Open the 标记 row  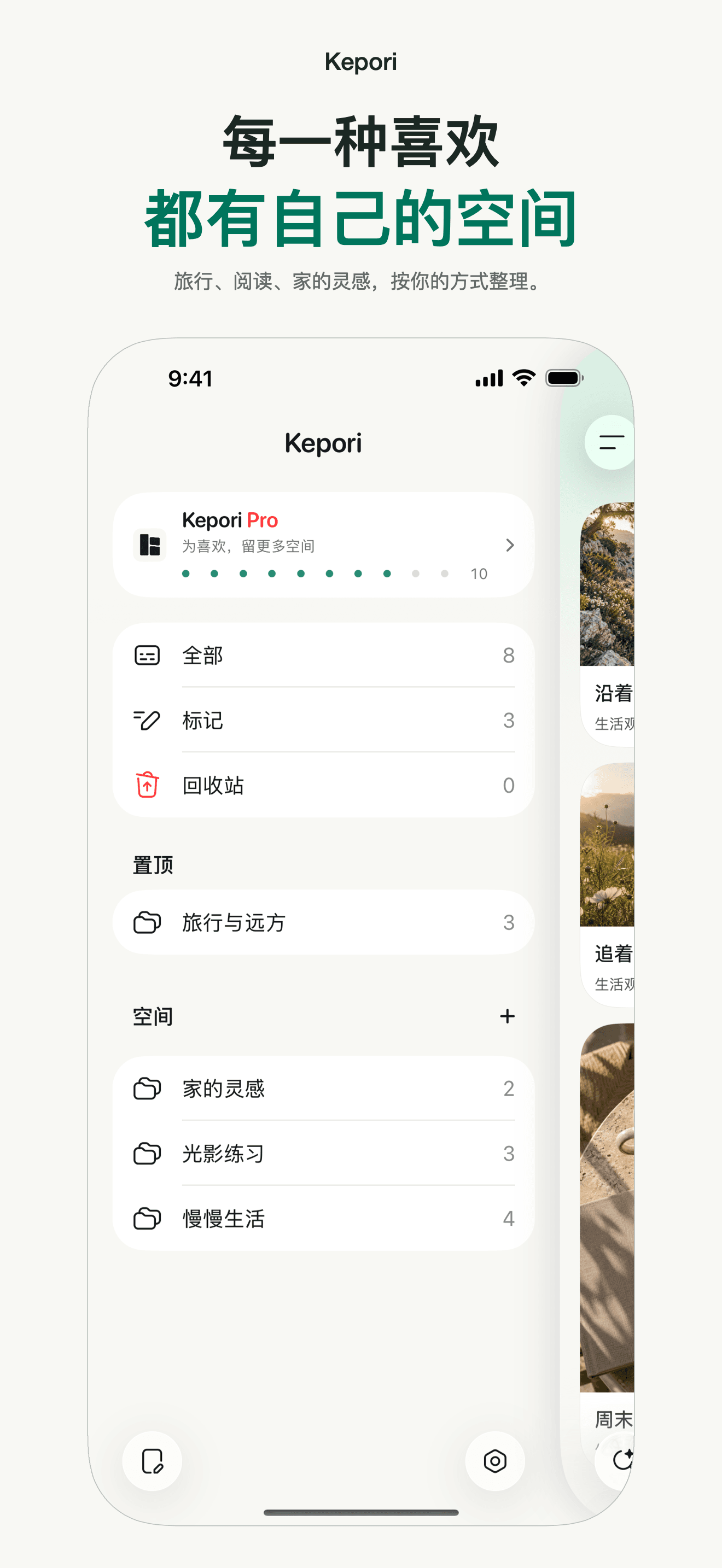323,720
